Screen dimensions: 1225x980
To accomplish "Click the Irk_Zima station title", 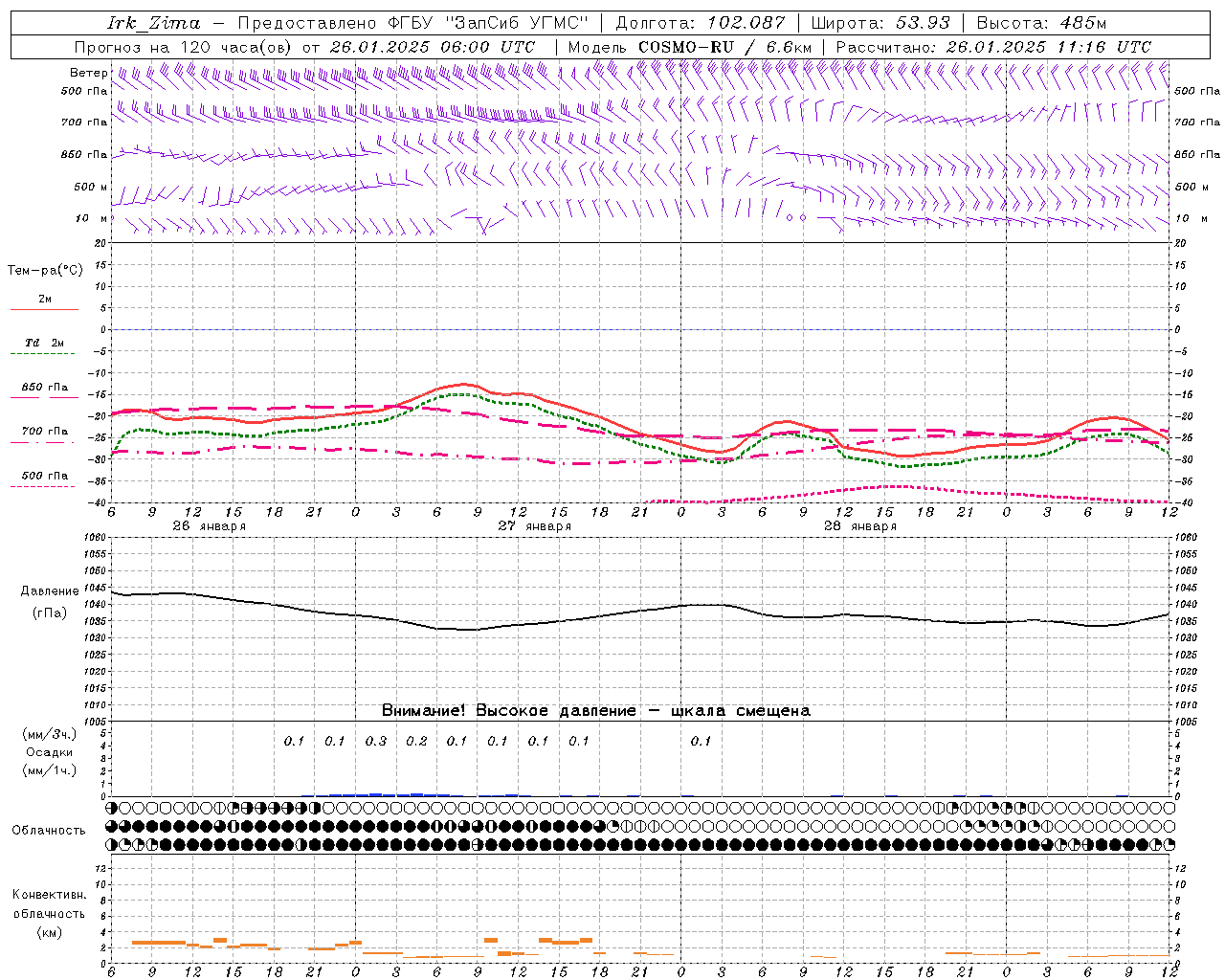I will [153, 23].
